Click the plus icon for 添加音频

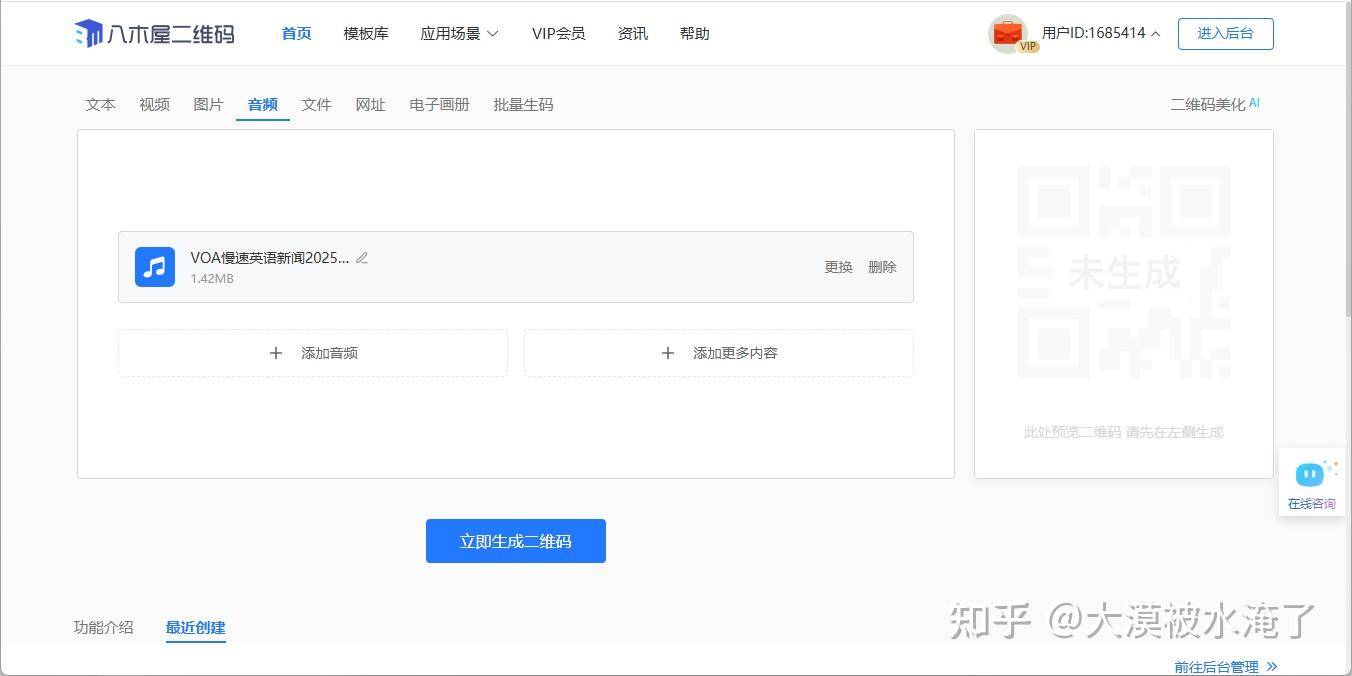276,353
